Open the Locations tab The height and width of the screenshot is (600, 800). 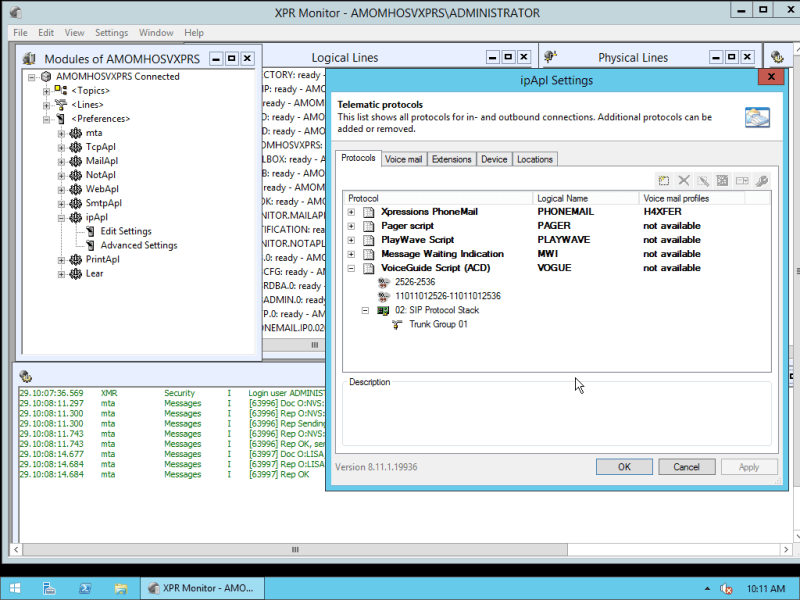[x=535, y=159]
